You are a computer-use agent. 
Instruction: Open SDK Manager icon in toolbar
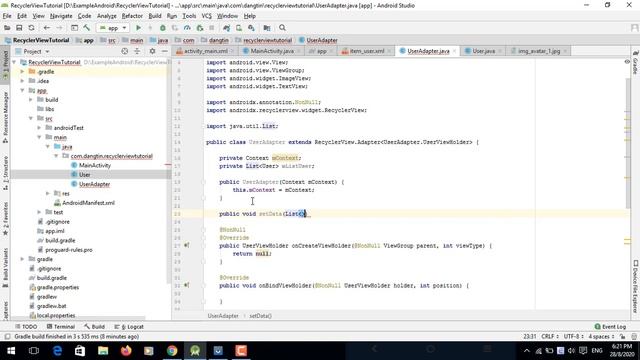(251, 28)
